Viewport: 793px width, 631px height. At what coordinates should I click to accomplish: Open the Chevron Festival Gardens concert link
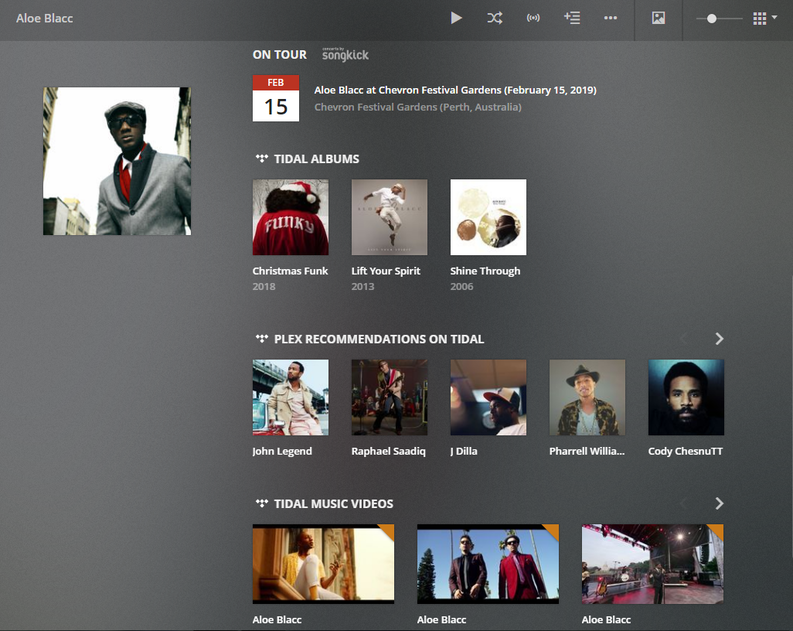(x=455, y=90)
